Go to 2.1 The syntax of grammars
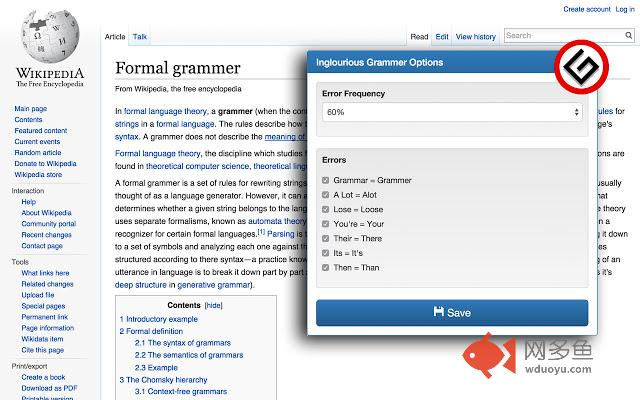Image resolution: width=640 pixels, height=400 pixels. (x=183, y=343)
